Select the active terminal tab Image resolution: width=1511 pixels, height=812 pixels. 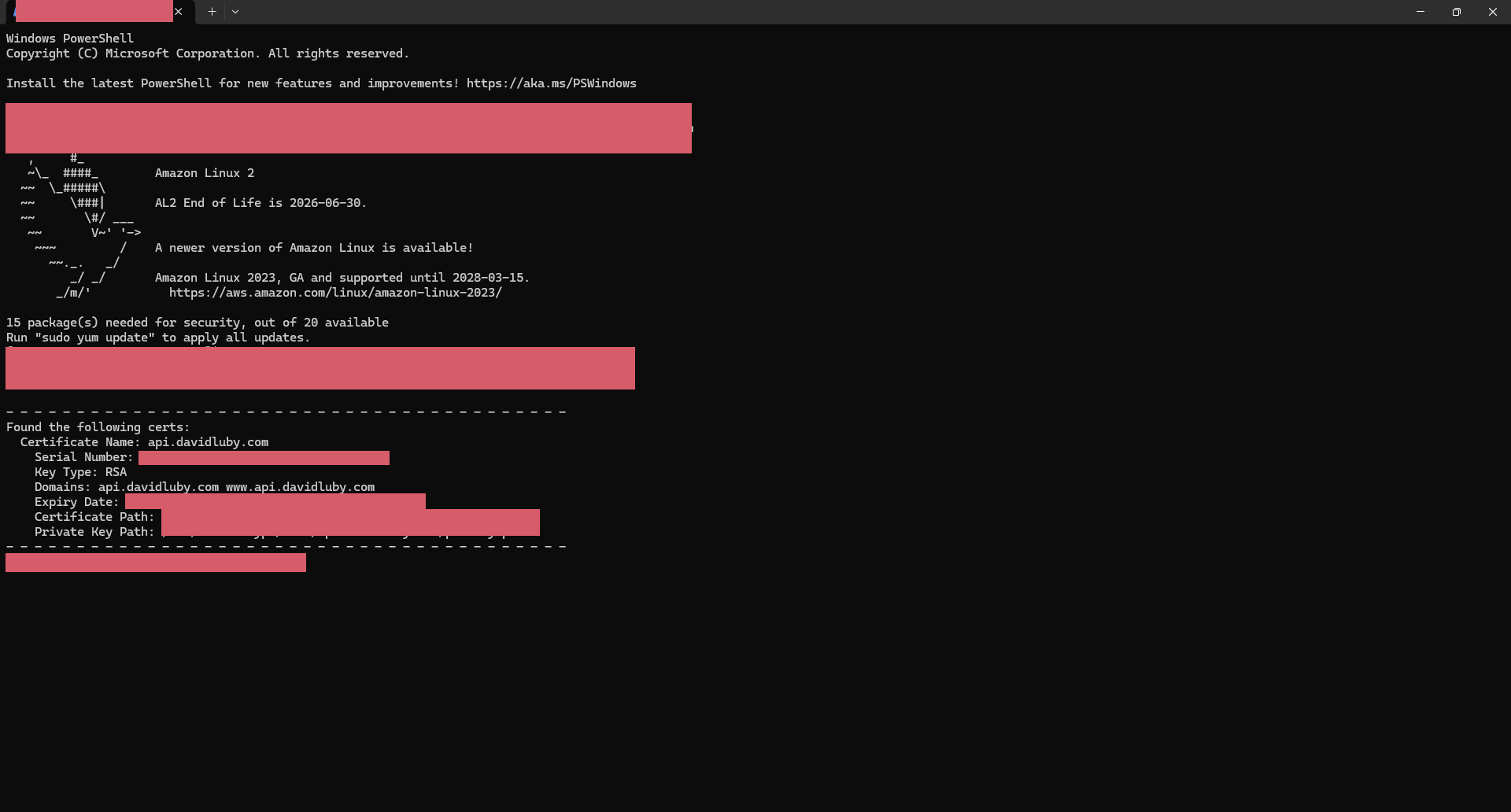click(93, 12)
